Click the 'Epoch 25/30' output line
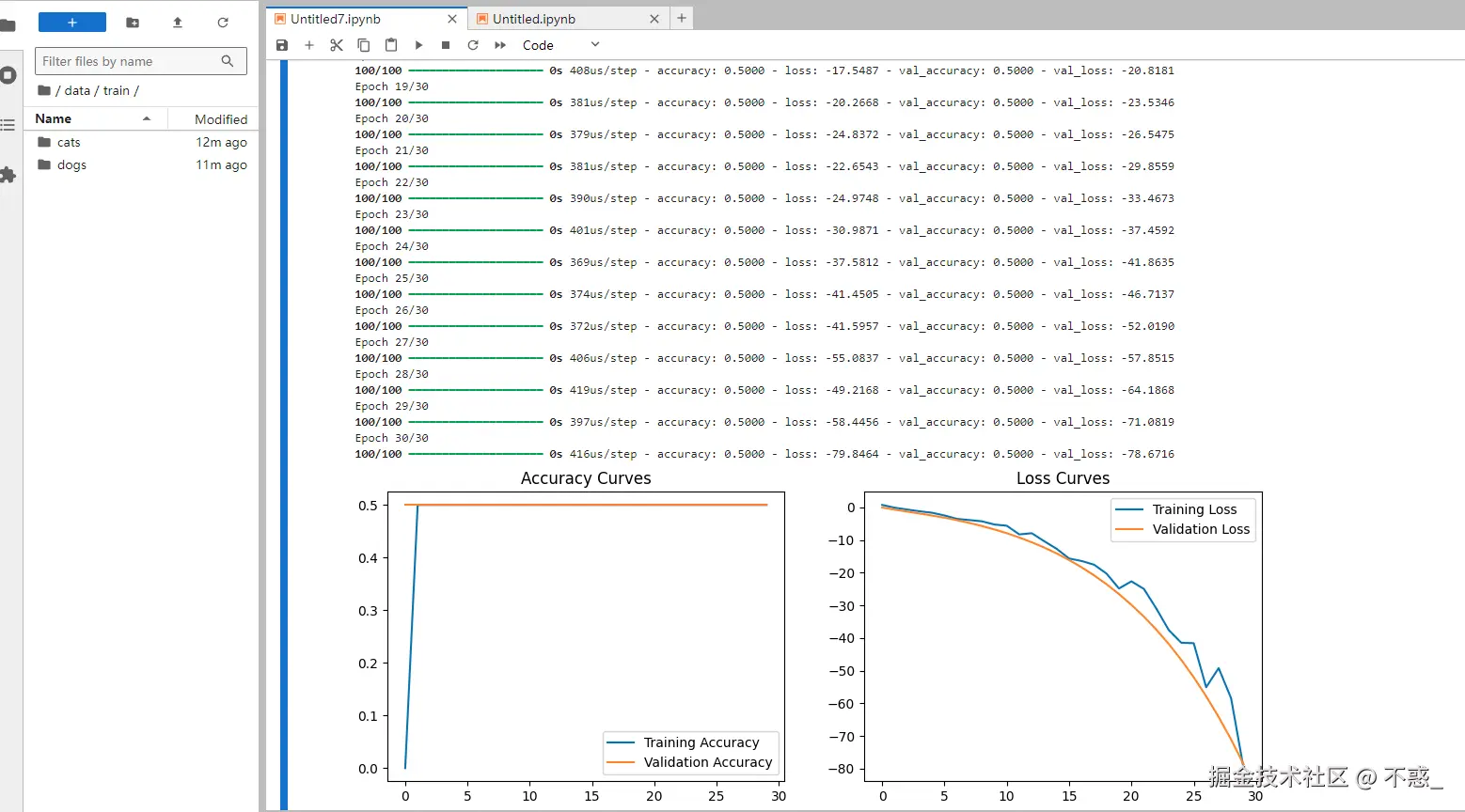1465x812 pixels. click(391, 278)
